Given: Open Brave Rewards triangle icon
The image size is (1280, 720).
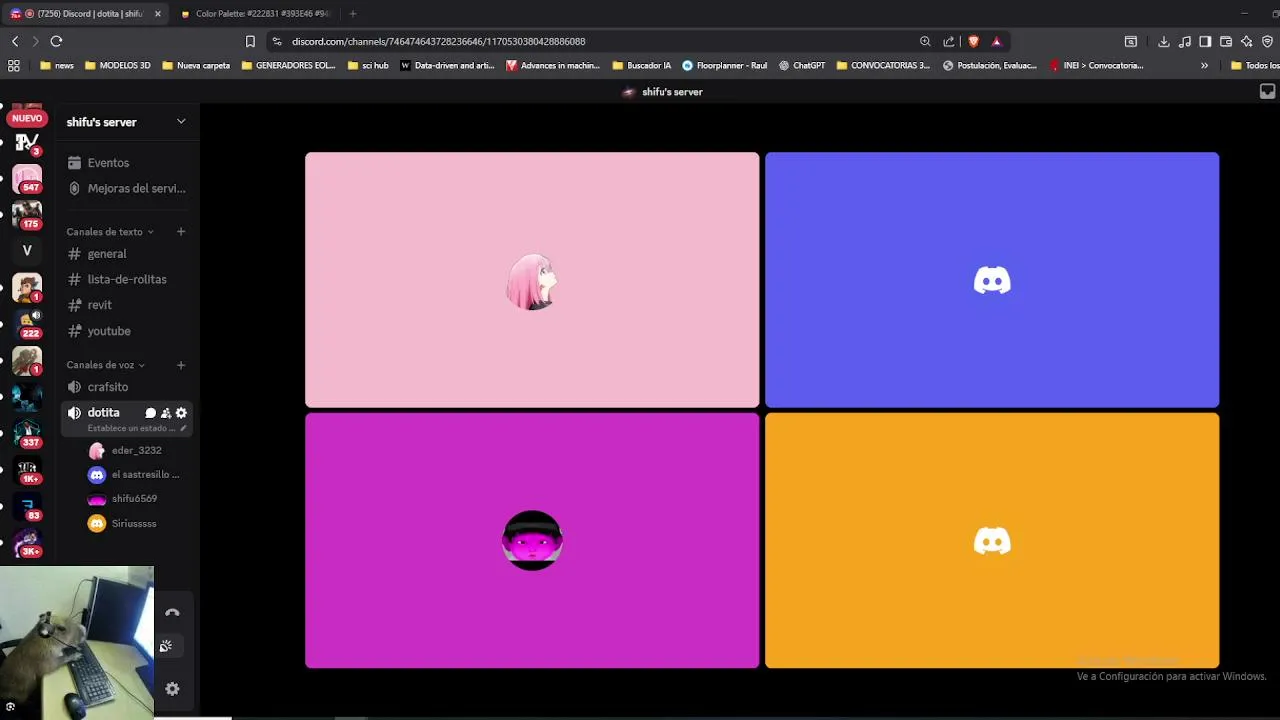Looking at the screenshot, I should pos(996,41).
